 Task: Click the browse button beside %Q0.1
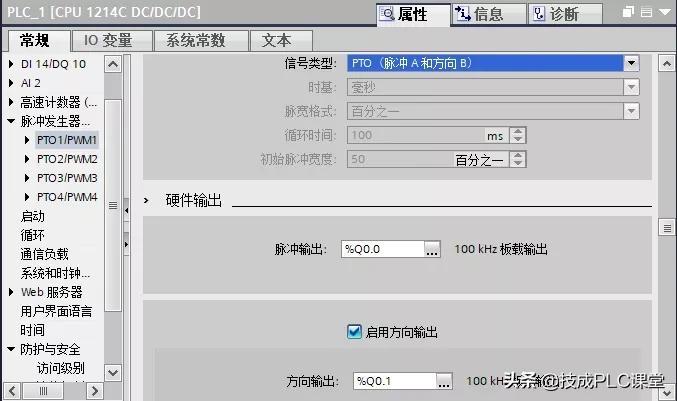pyautogui.click(x=444, y=381)
